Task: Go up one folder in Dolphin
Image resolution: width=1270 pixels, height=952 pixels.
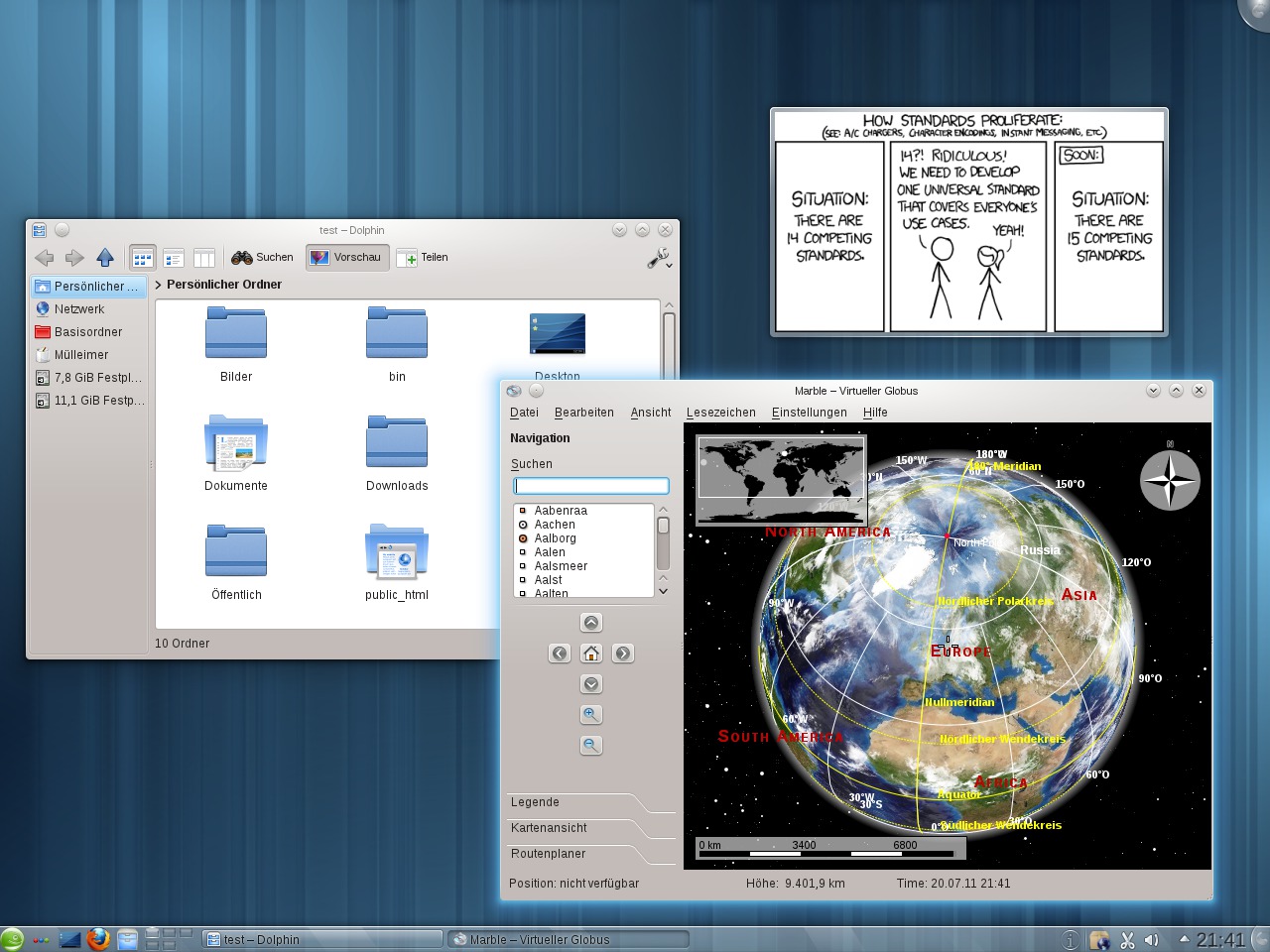Action: 105,258
